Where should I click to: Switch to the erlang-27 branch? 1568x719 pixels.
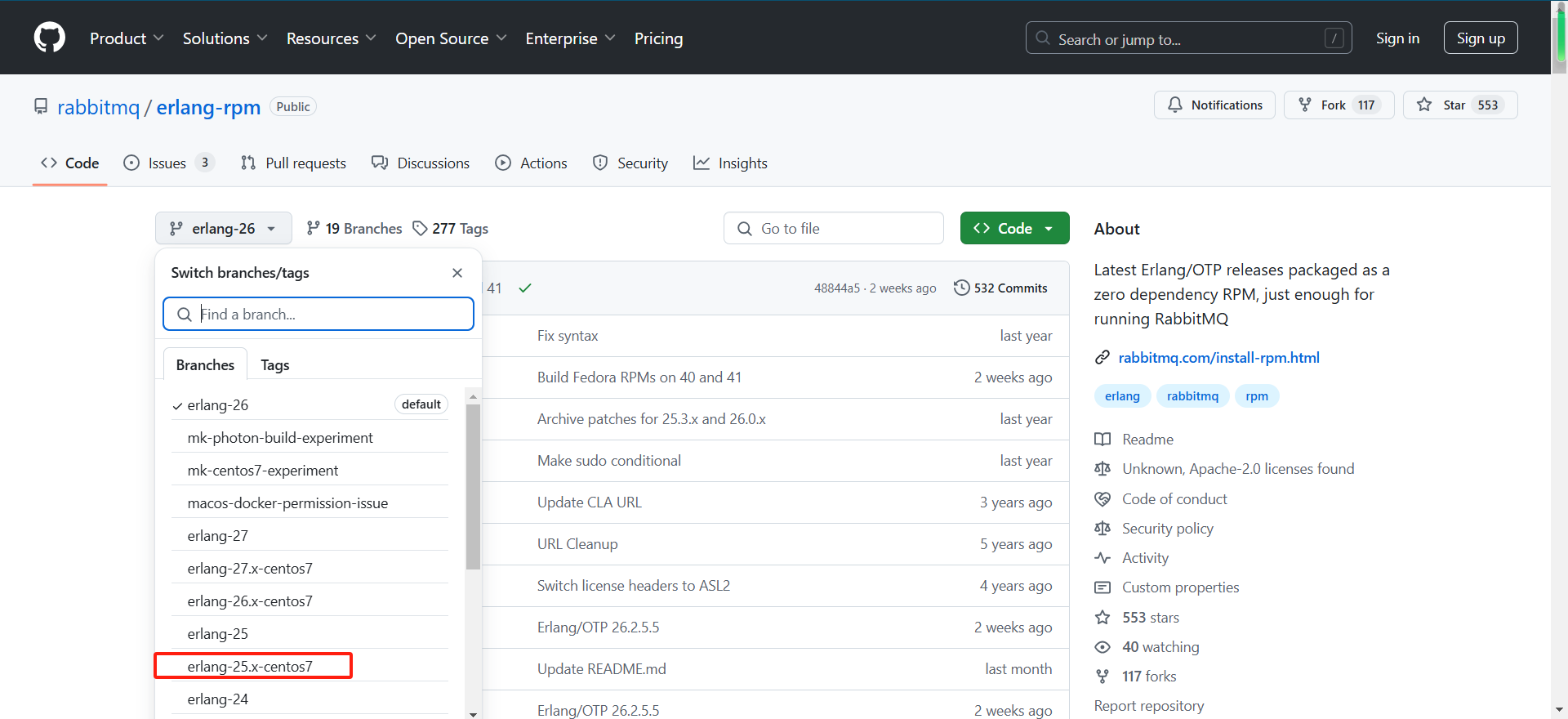(x=218, y=536)
